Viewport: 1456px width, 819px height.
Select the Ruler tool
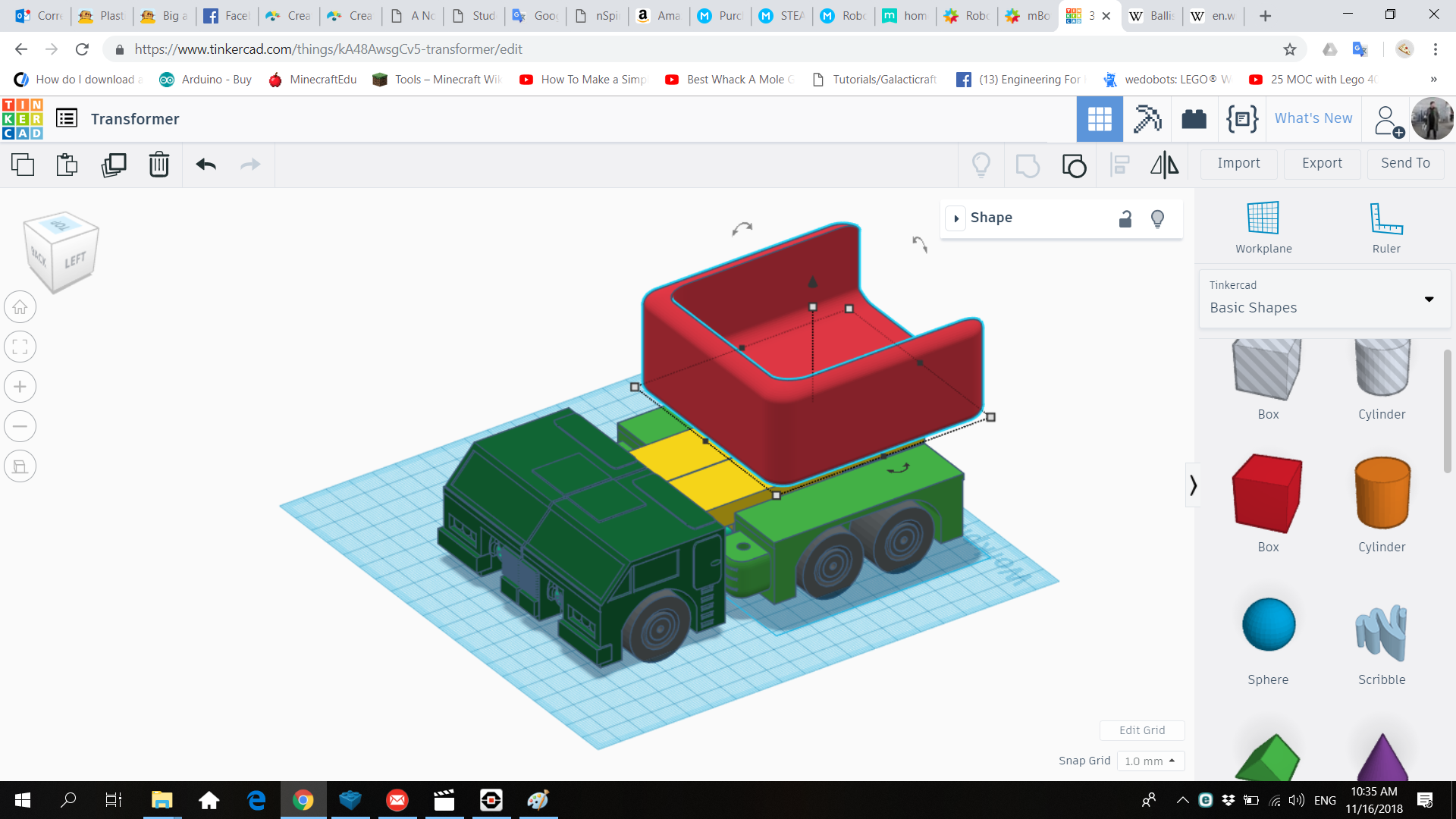pyautogui.click(x=1385, y=226)
